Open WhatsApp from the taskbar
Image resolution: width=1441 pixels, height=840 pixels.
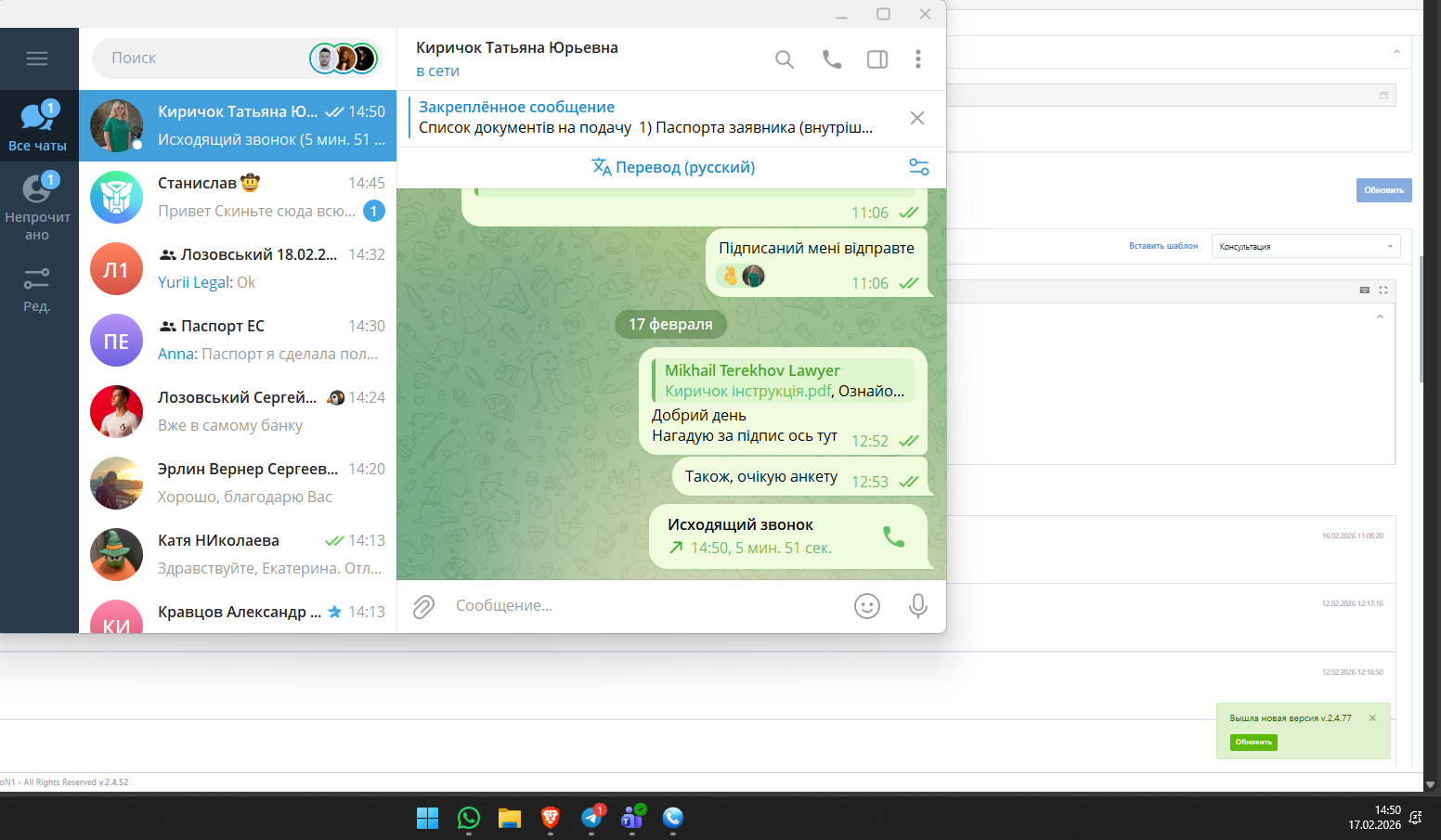[x=469, y=818]
